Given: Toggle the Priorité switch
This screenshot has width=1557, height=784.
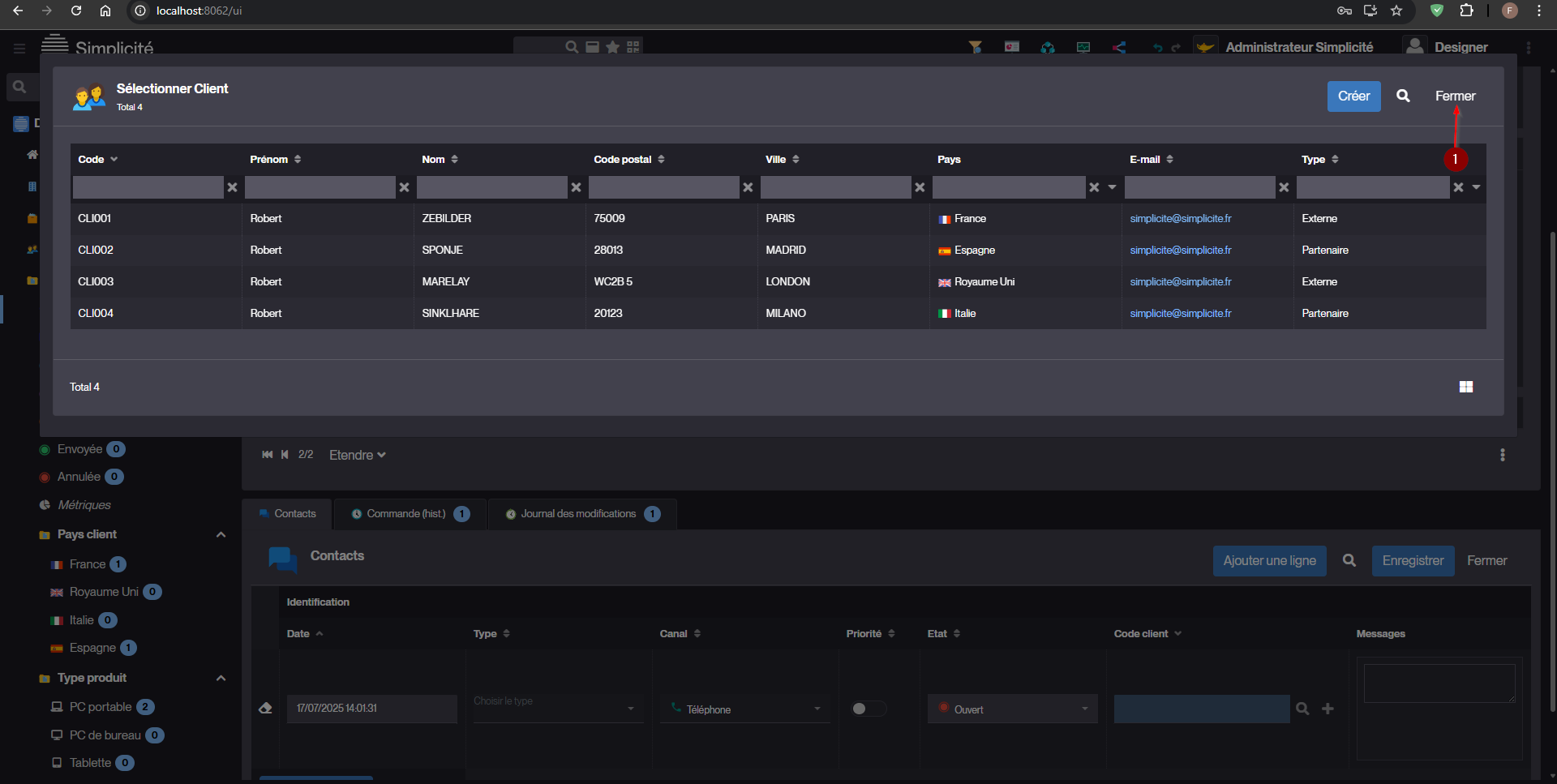Looking at the screenshot, I should pyautogui.click(x=867, y=709).
